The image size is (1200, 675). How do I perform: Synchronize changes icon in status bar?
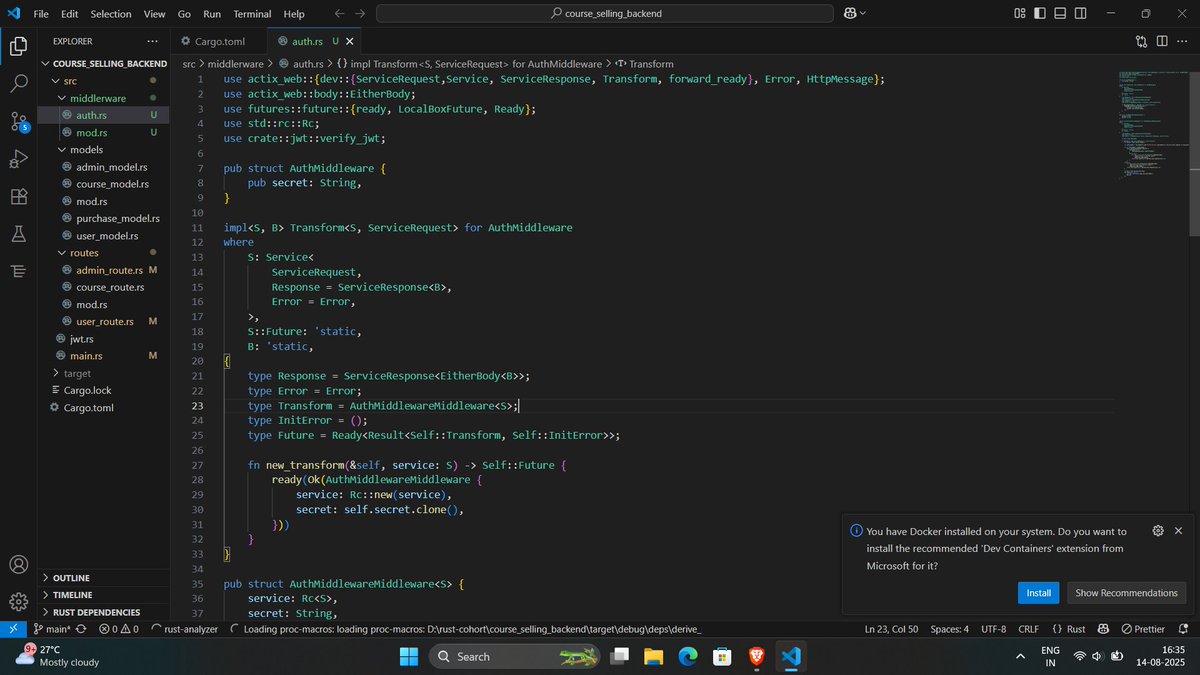tap(82, 629)
